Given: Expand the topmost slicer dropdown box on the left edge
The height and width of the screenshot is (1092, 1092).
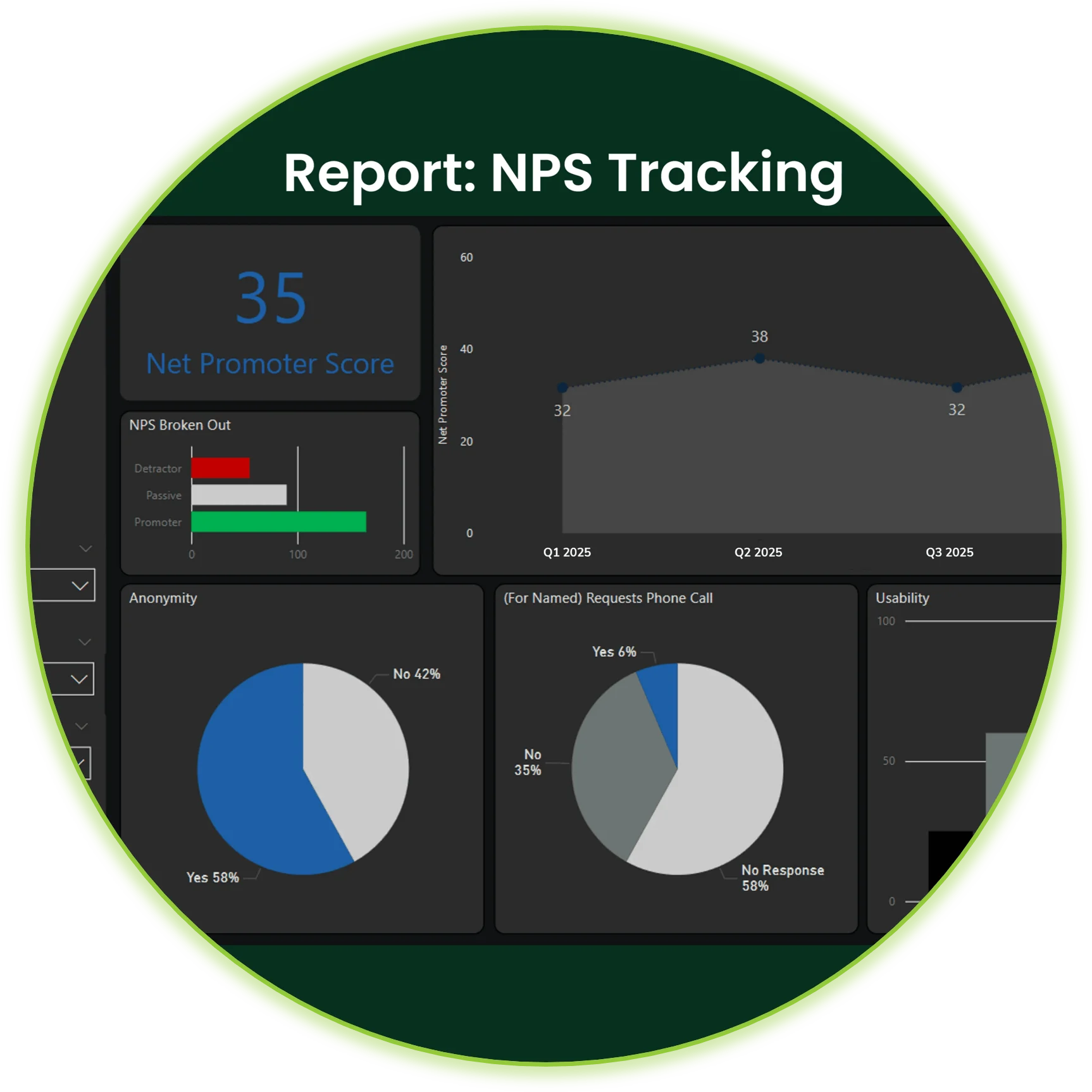Looking at the screenshot, I should [x=63, y=585].
